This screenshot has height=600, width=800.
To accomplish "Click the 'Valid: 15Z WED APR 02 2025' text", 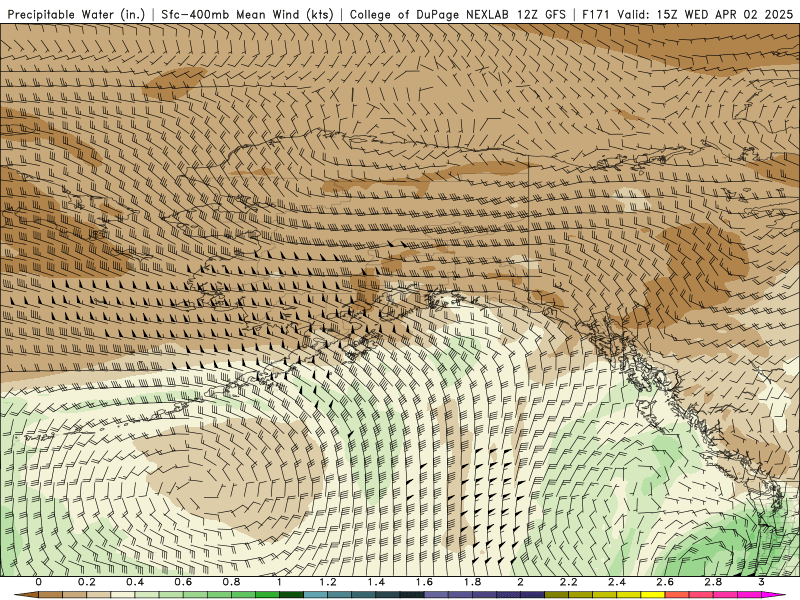I will (705, 15).
